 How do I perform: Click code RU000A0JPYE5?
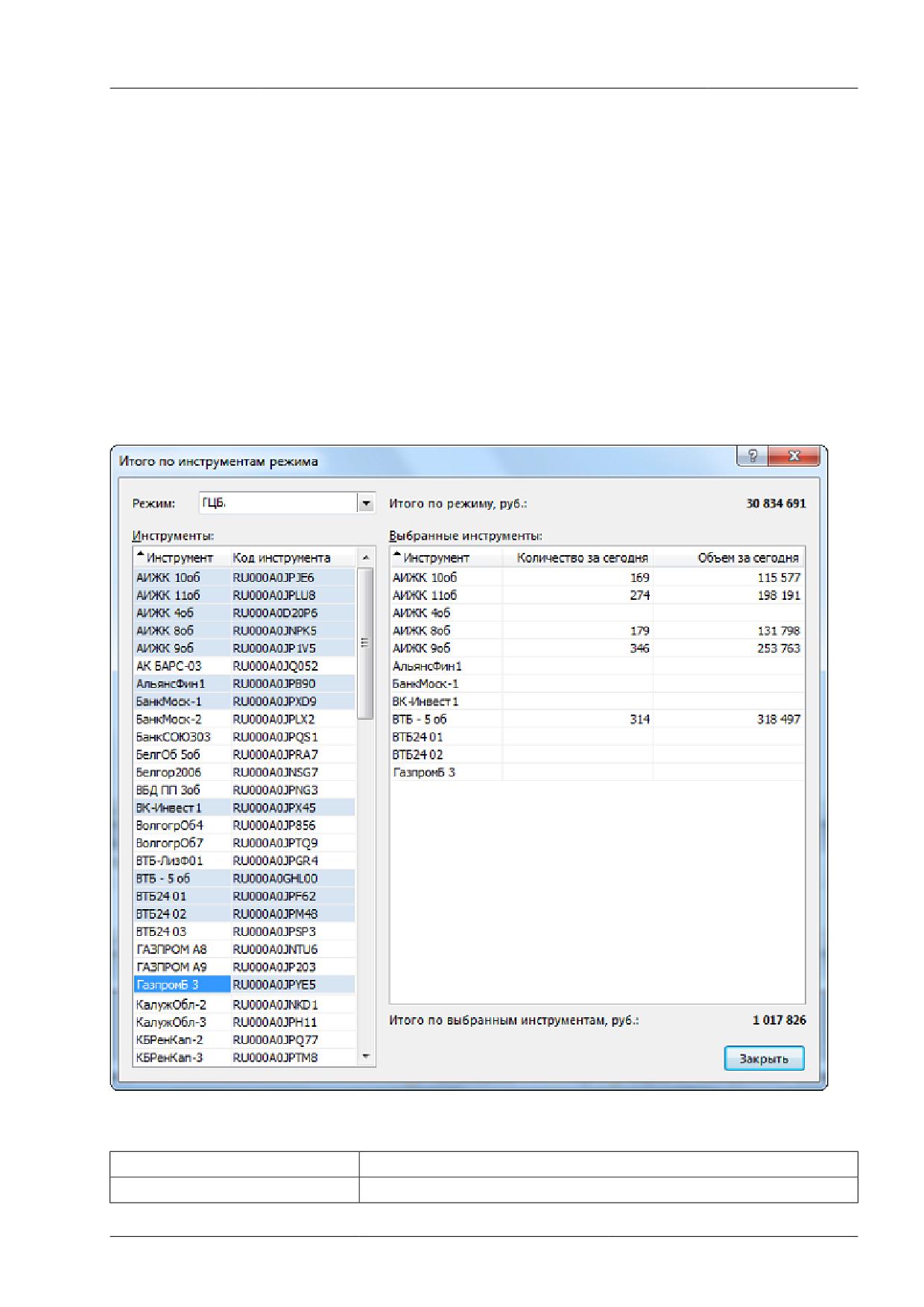(274, 985)
